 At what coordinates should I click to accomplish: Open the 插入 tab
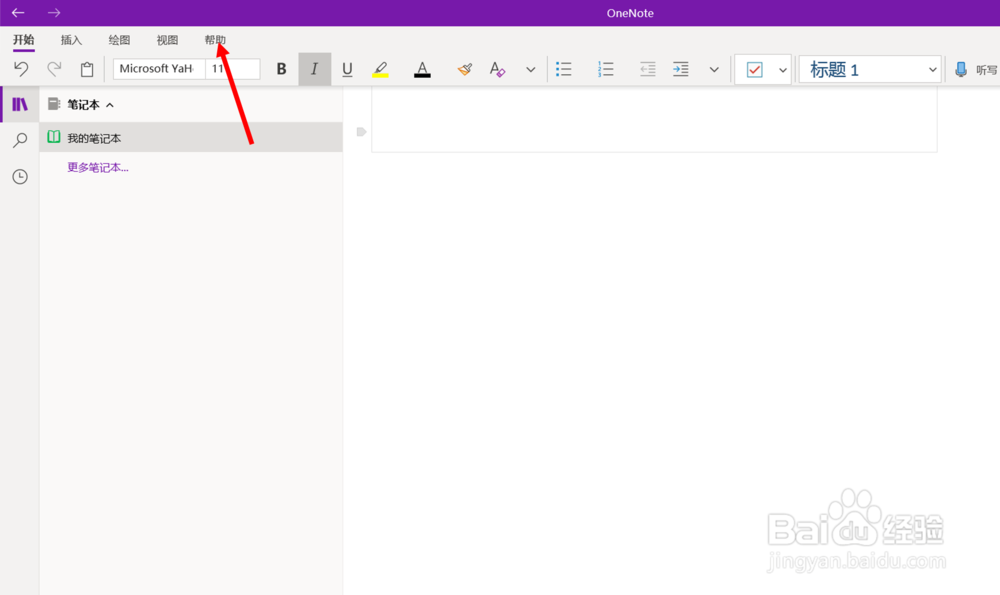pos(71,40)
